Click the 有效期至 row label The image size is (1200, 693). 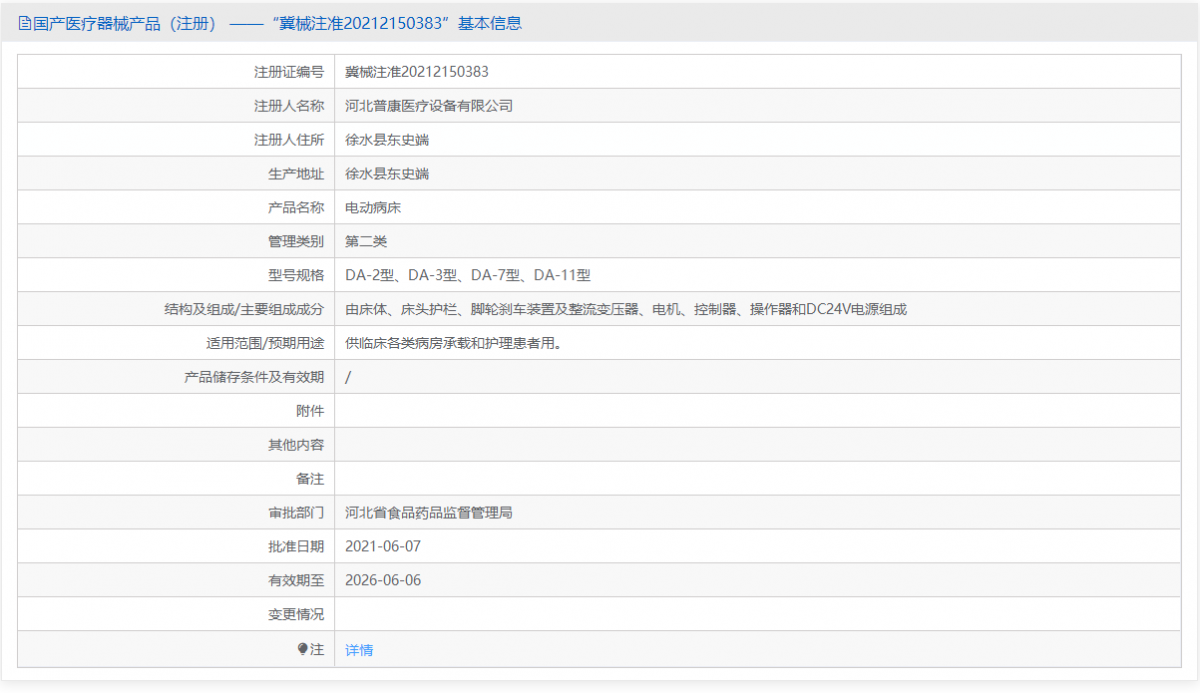click(x=296, y=581)
